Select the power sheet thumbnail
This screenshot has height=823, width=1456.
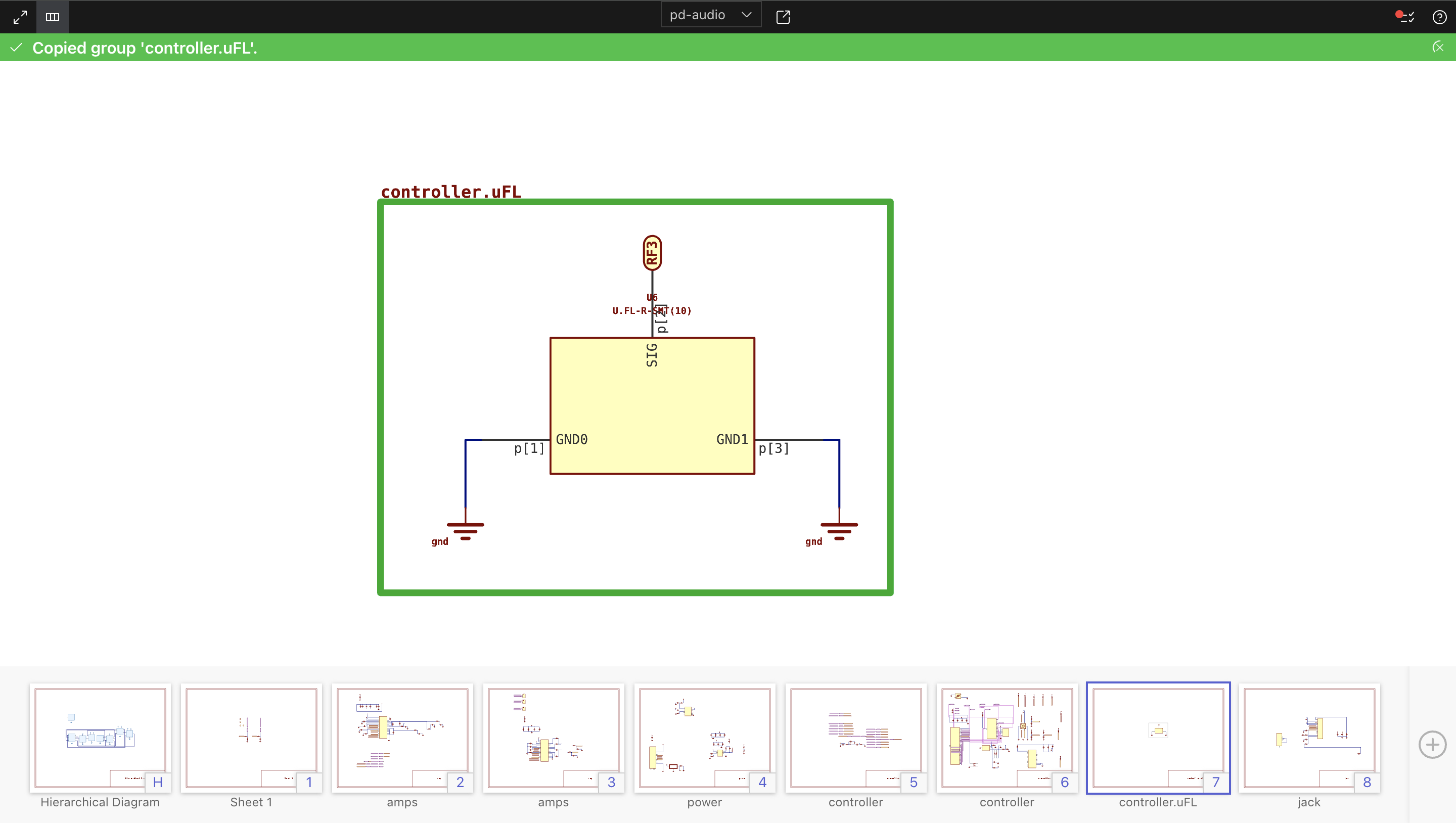click(x=704, y=737)
